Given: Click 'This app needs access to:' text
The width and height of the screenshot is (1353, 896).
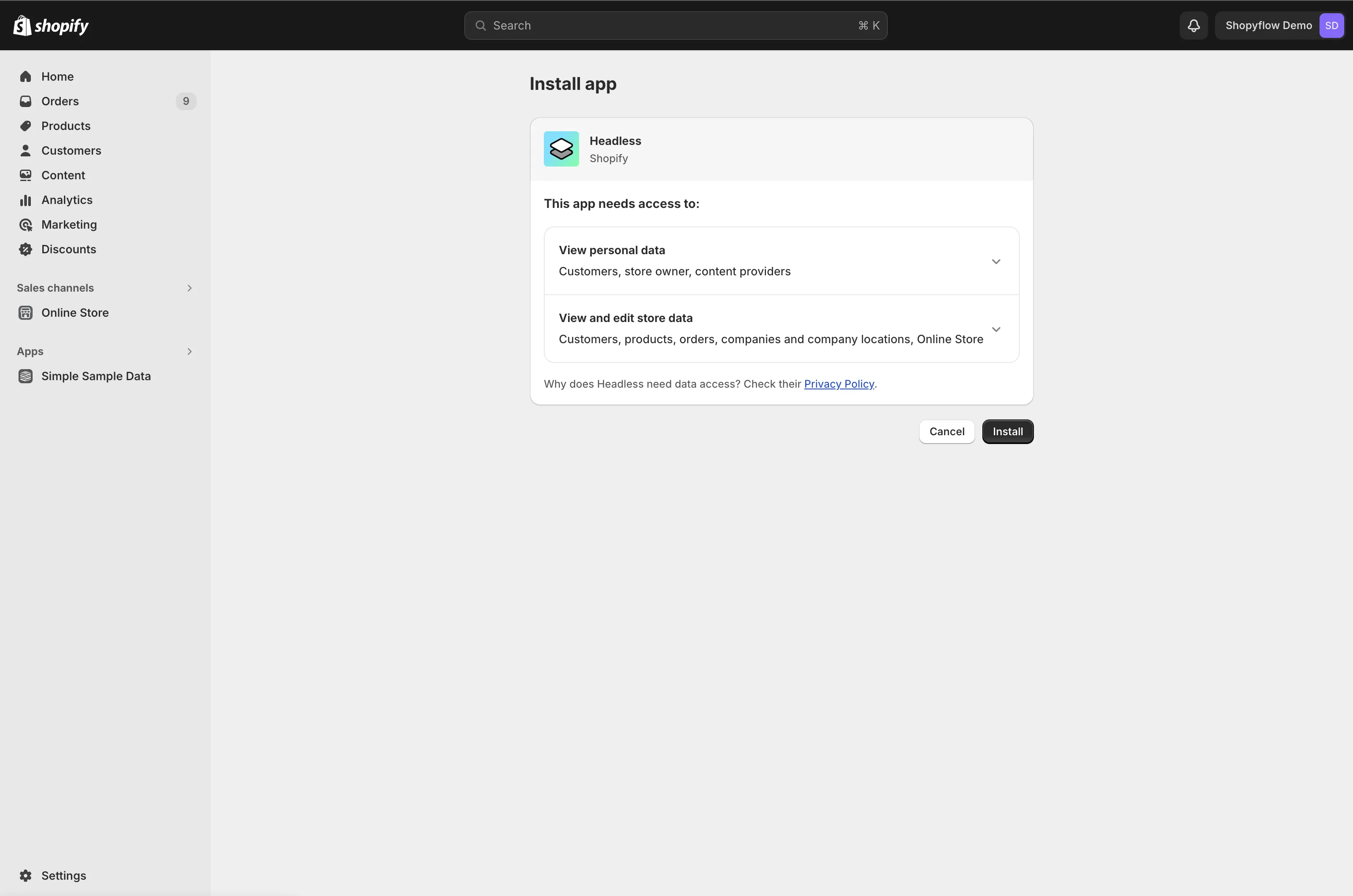Looking at the screenshot, I should (621, 204).
